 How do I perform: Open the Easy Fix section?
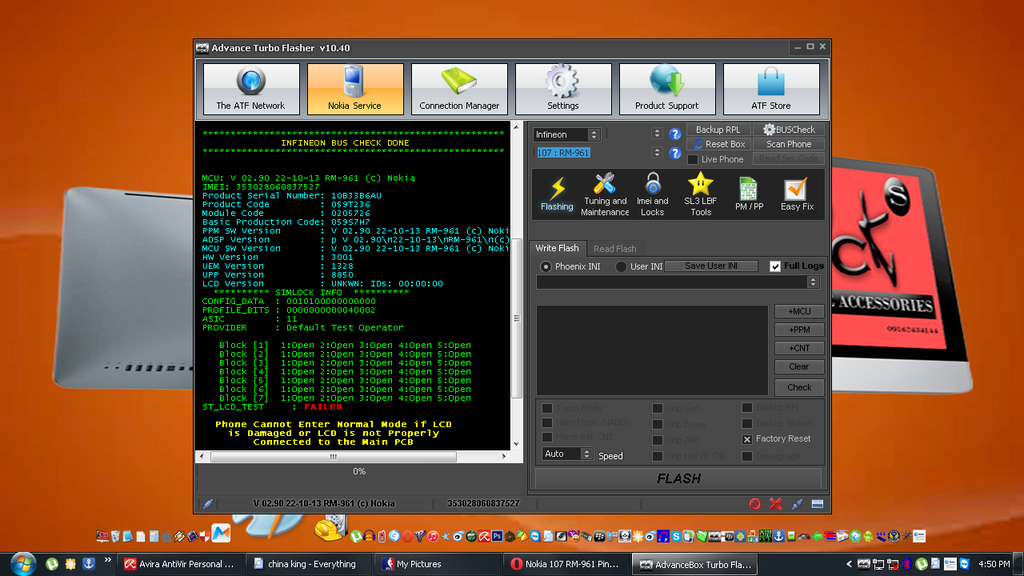tap(796, 193)
